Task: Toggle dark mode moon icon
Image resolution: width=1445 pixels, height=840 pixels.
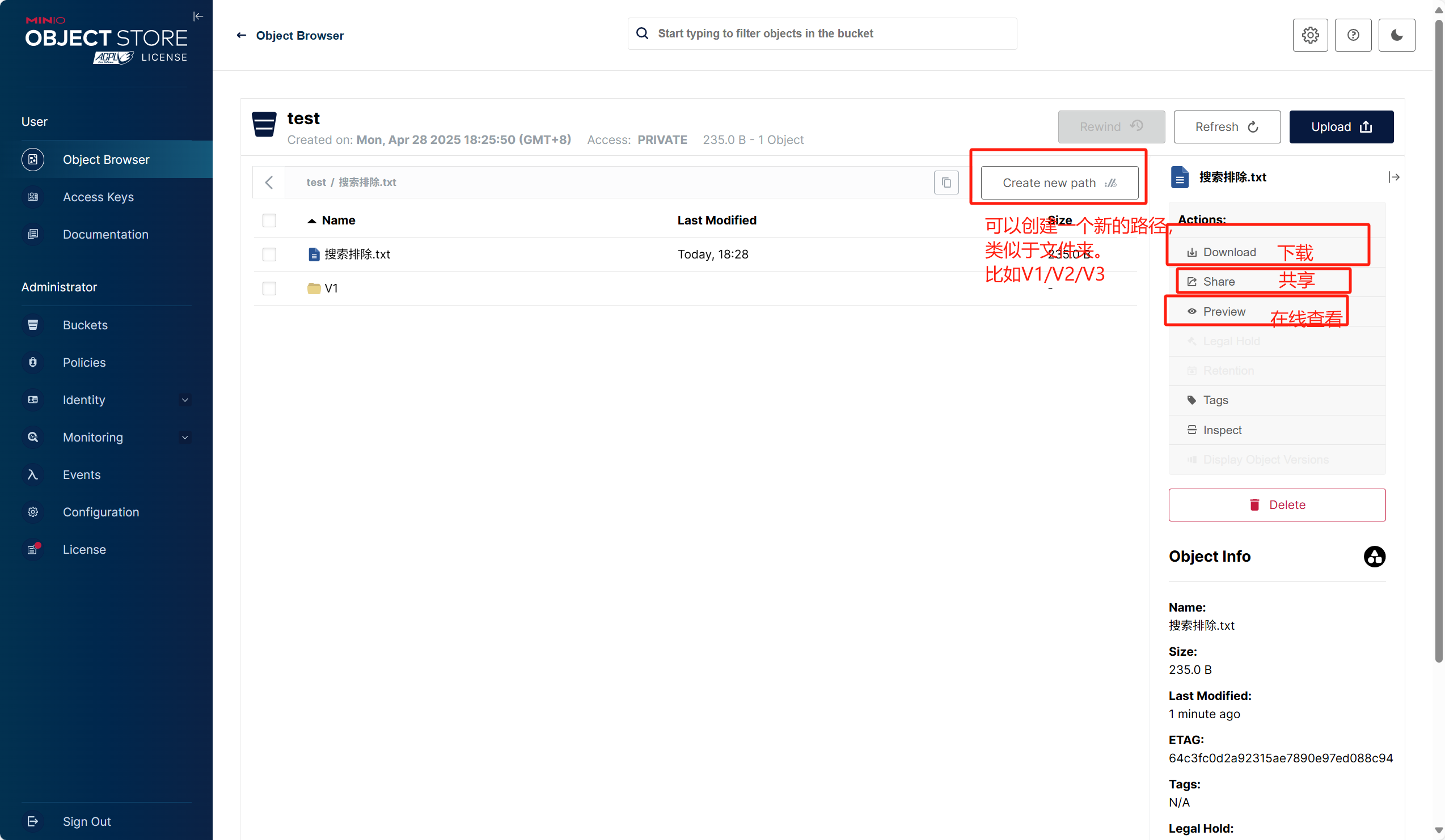Action: [x=1396, y=35]
